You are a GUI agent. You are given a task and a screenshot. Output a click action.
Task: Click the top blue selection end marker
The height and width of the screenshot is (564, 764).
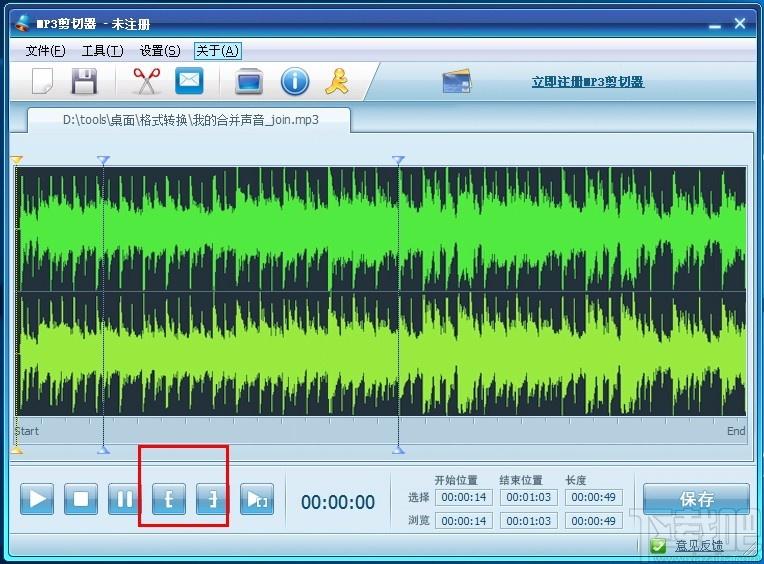click(x=398, y=160)
